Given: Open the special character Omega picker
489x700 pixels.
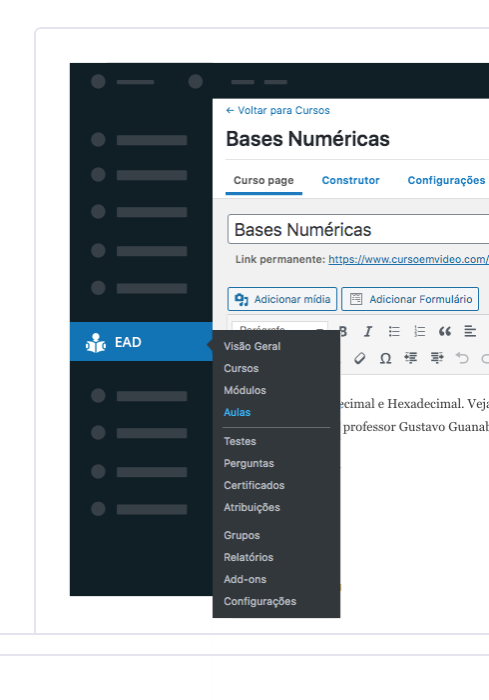Looking at the screenshot, I should tap(385, 358).
